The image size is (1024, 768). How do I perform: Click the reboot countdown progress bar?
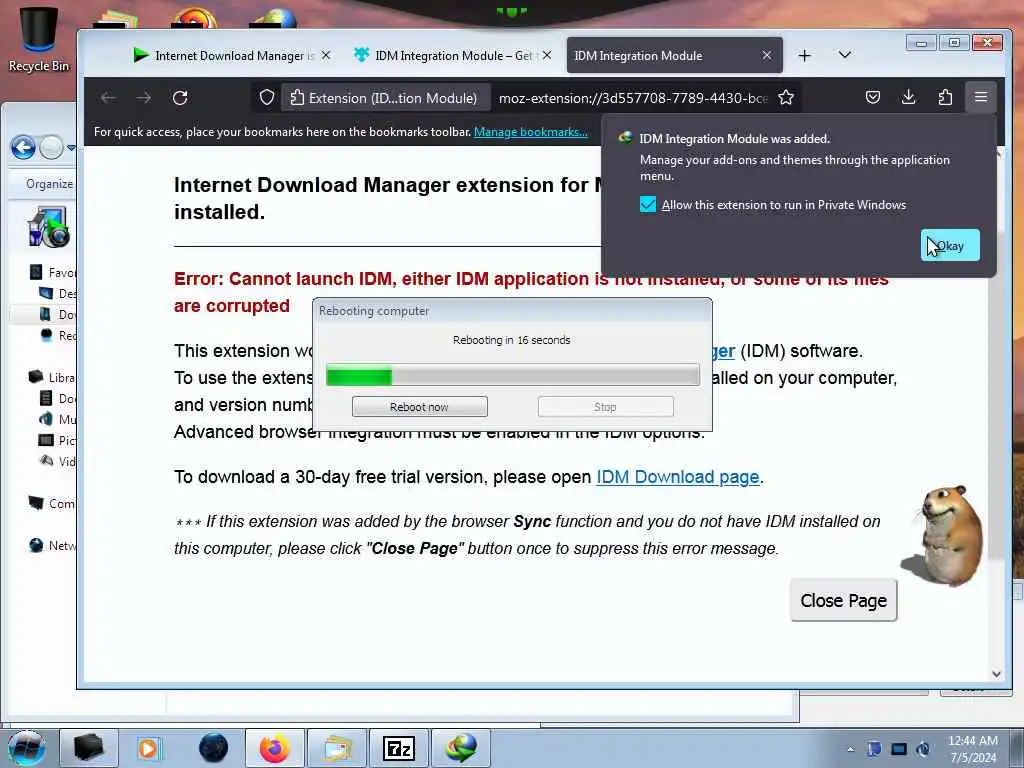click(513, 376)
